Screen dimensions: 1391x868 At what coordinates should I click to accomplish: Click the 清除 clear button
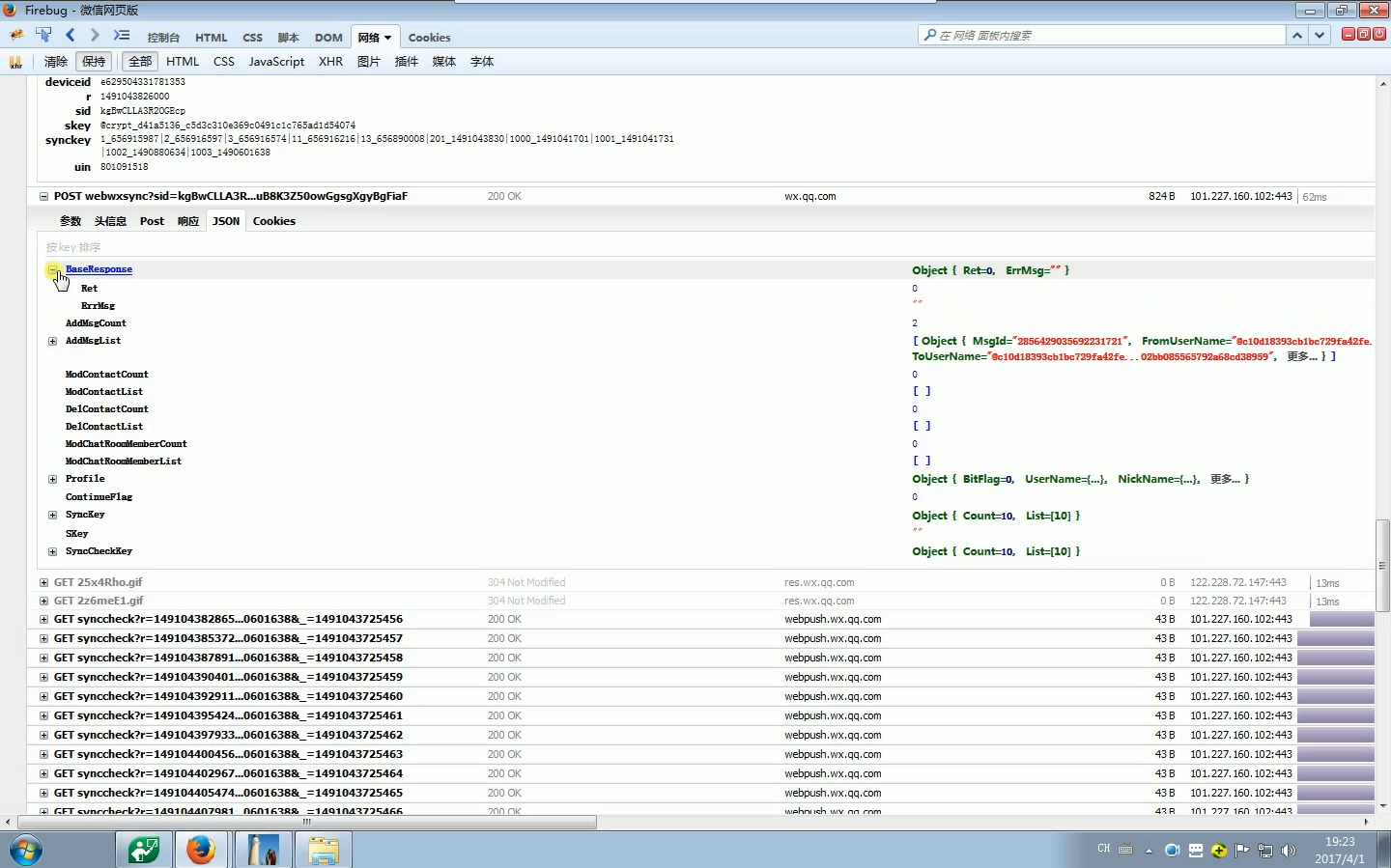tap(56, 61)
